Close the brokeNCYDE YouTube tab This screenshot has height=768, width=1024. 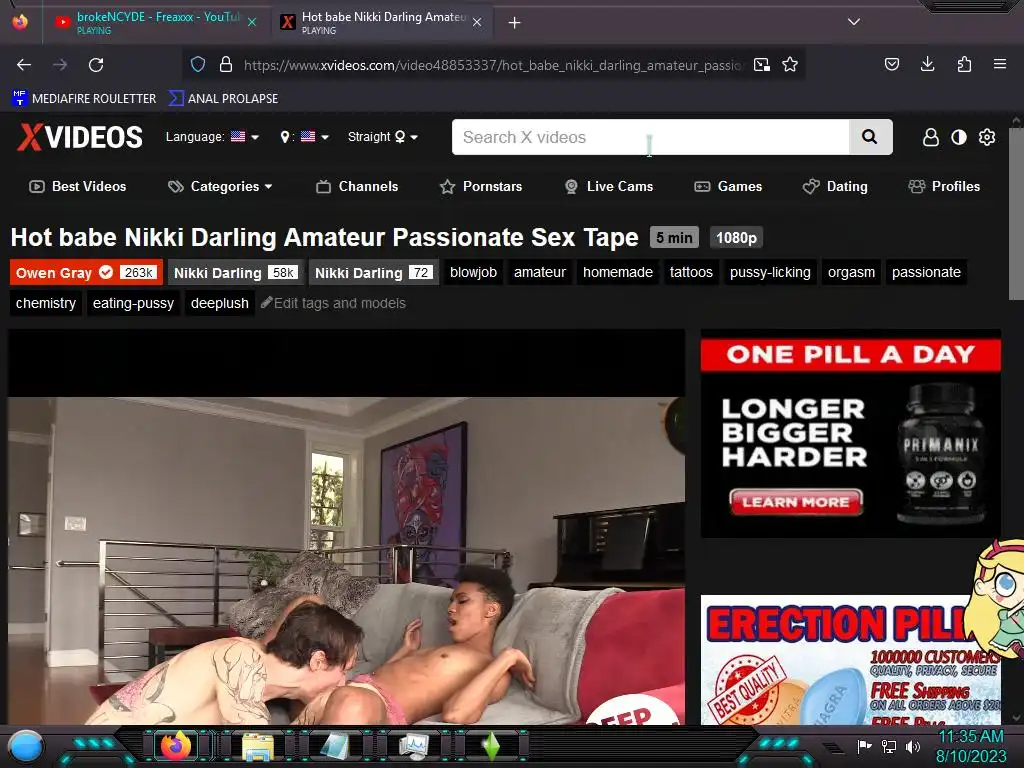click(x=251, y=22)
